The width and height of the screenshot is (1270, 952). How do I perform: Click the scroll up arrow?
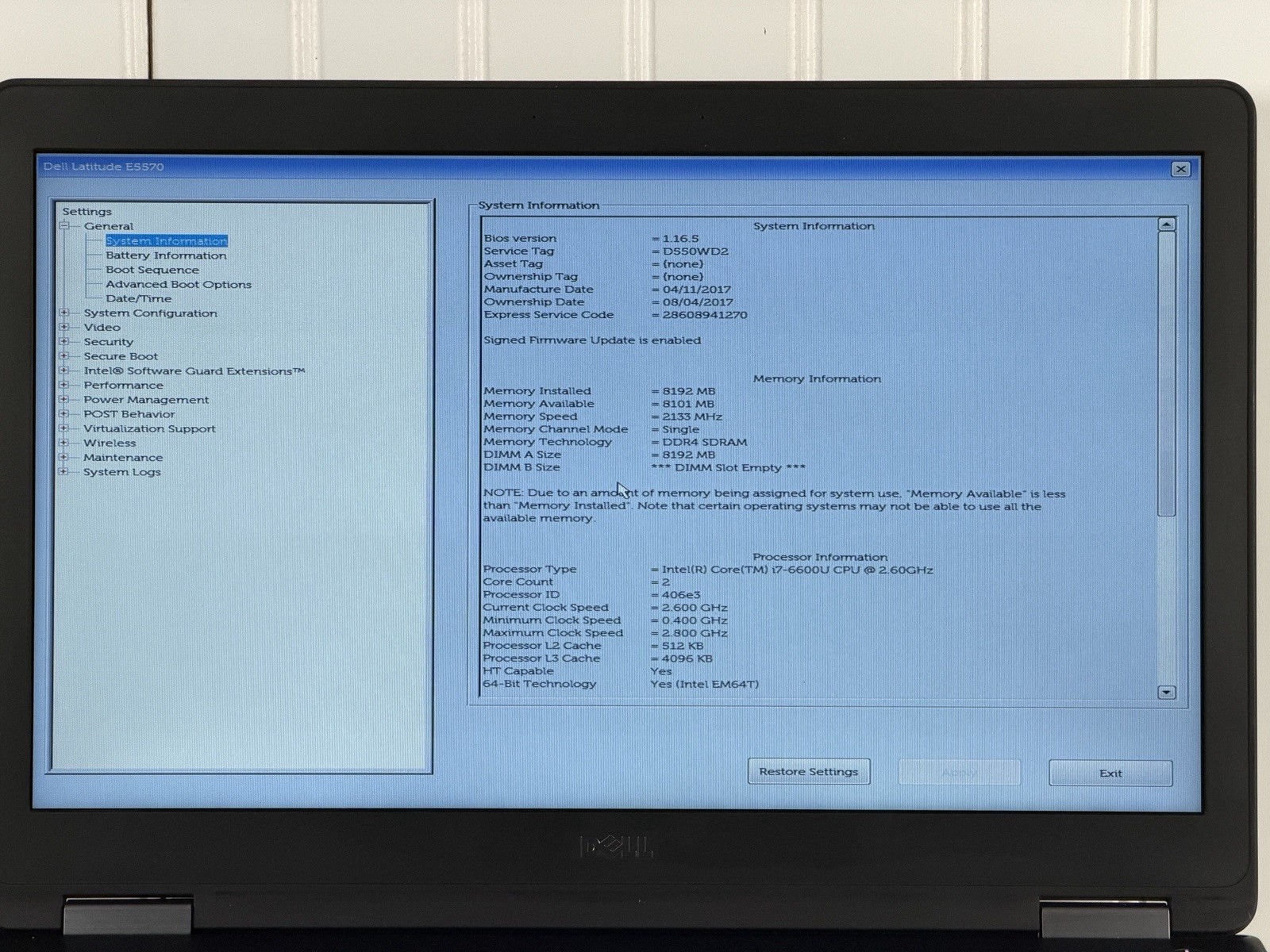coord(1166,225)
